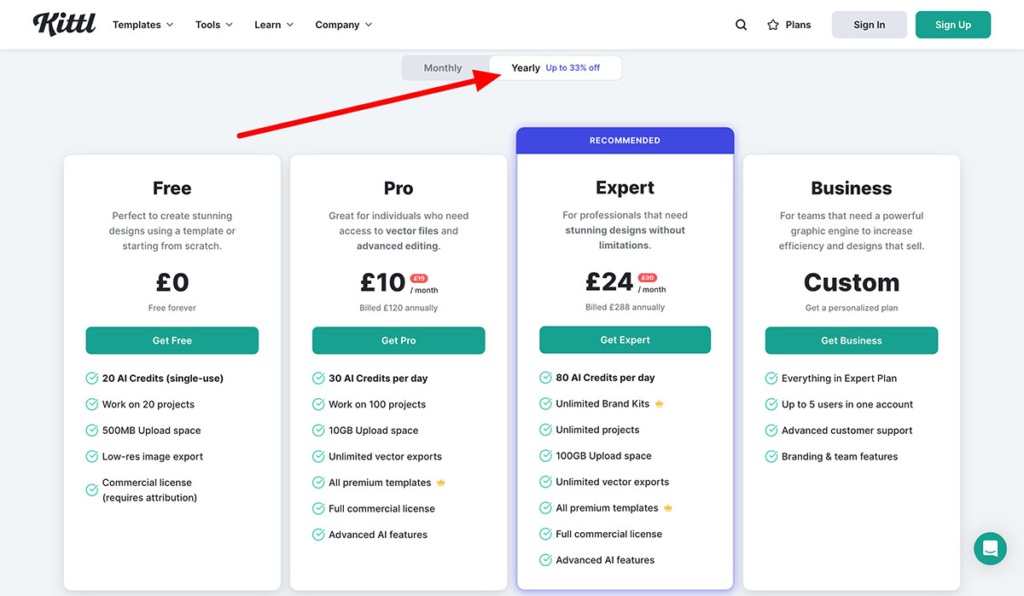Switch billing to Monthly
Screen dimensions: 1024x596
click(x=444, y=67)
